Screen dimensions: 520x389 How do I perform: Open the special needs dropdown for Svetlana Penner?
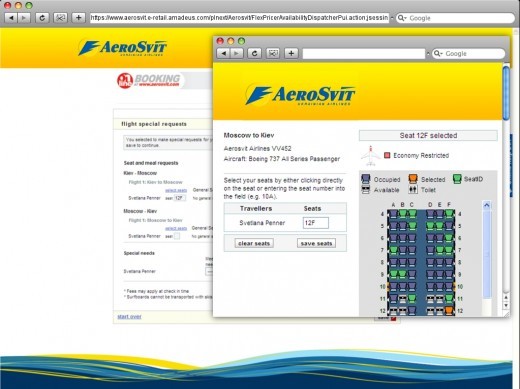[209, 271]
